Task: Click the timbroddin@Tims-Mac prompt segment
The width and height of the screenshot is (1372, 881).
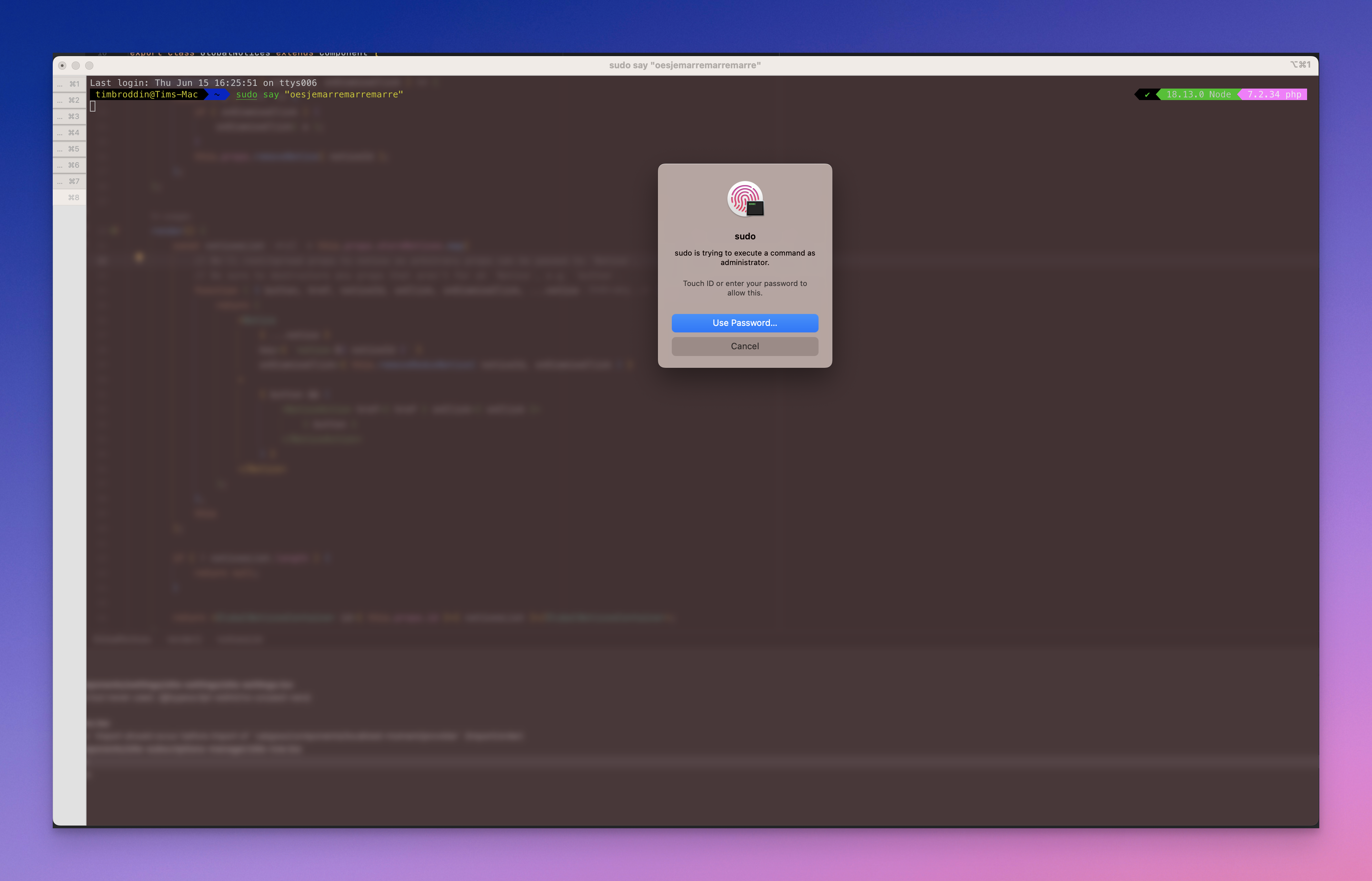Action: coord(146,94)
